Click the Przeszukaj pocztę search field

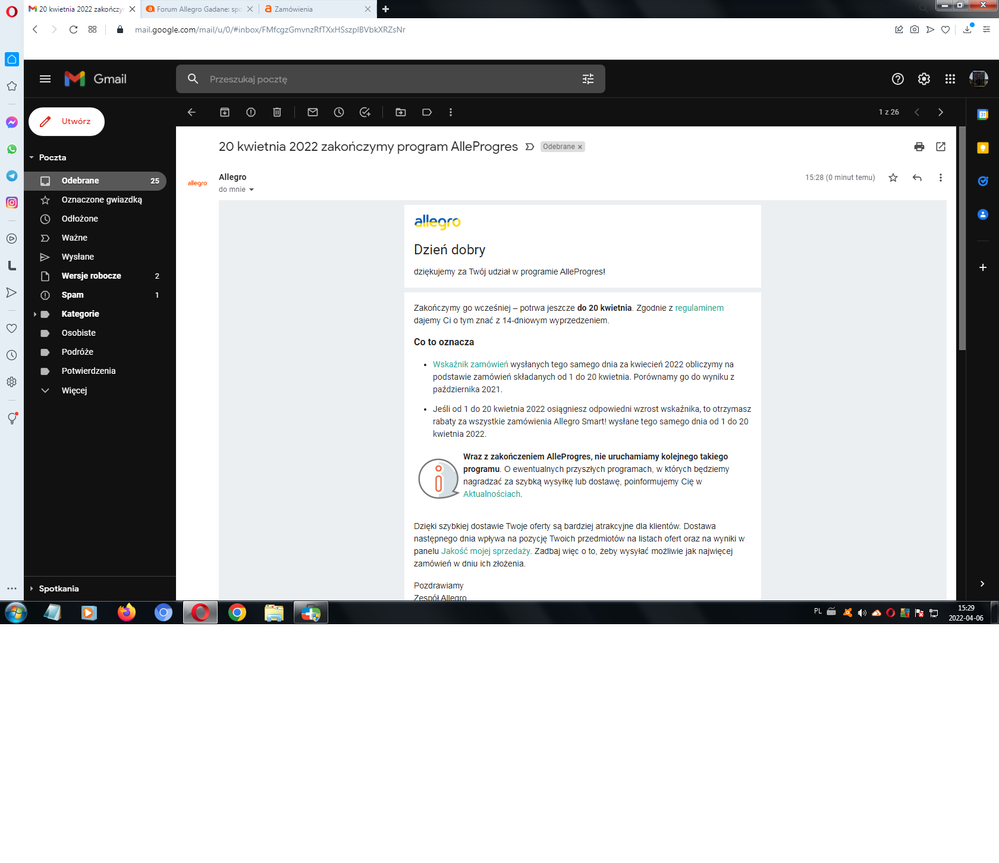[x=390, y=79]
